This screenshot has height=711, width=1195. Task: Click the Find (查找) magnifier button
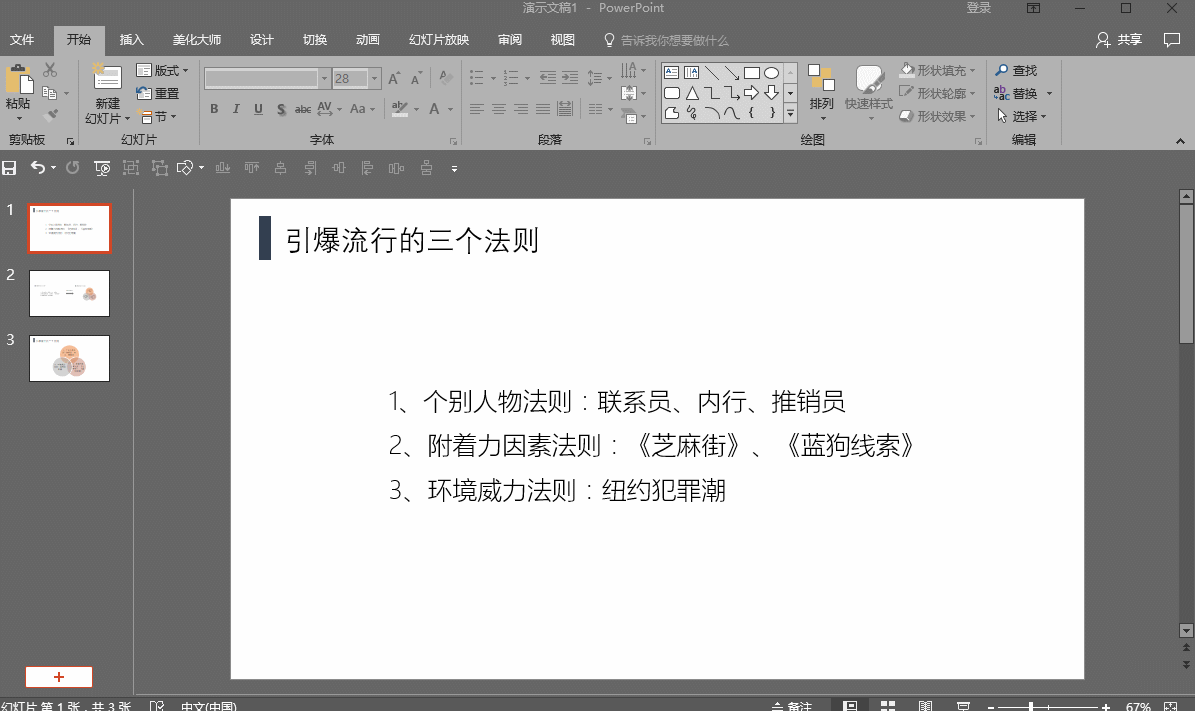(1016, 71)
